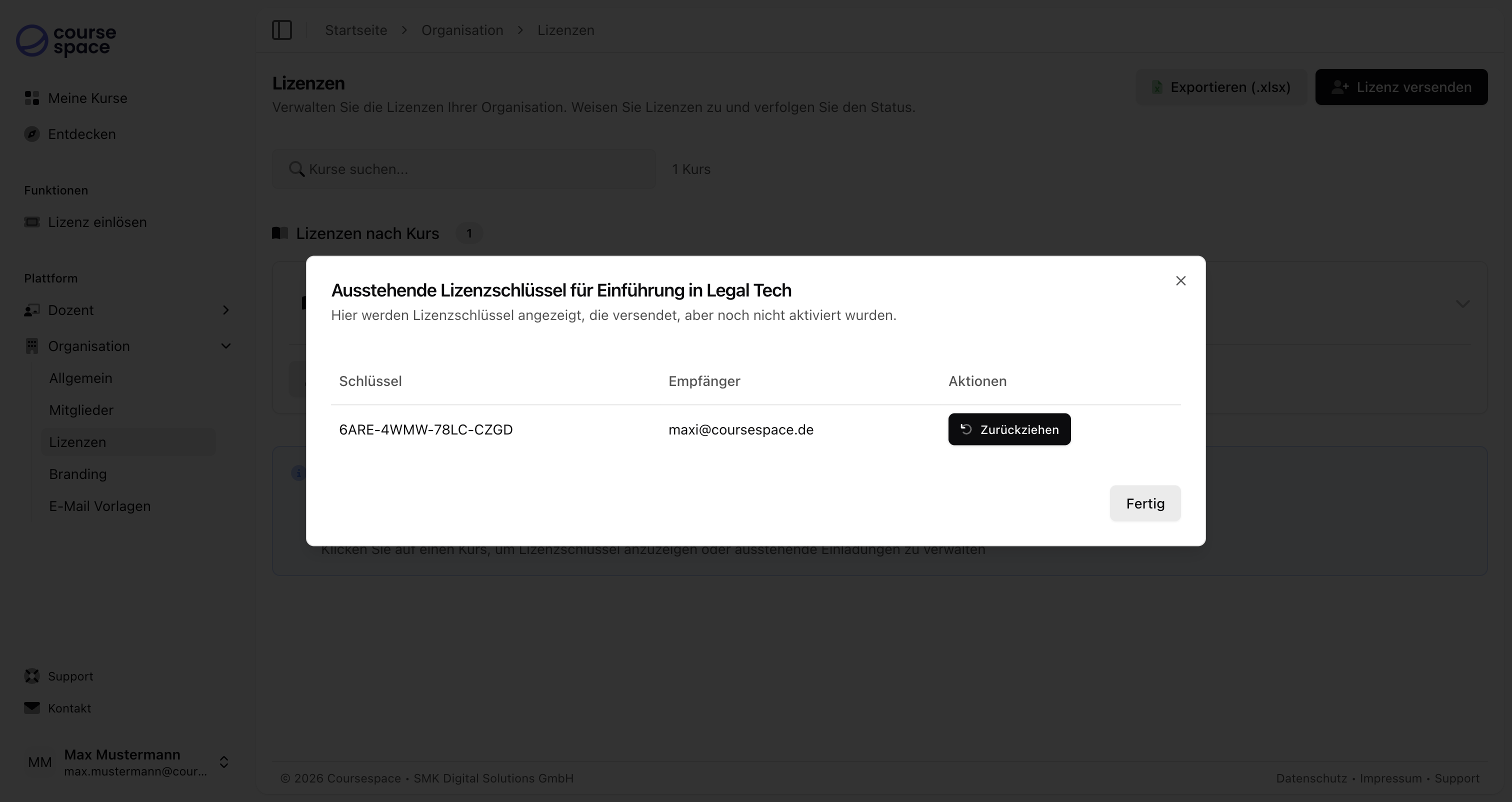This screenshot has height=802, width=1512.
Task: Open E-Mail Vorlagen page
Action: click(100, 505)
